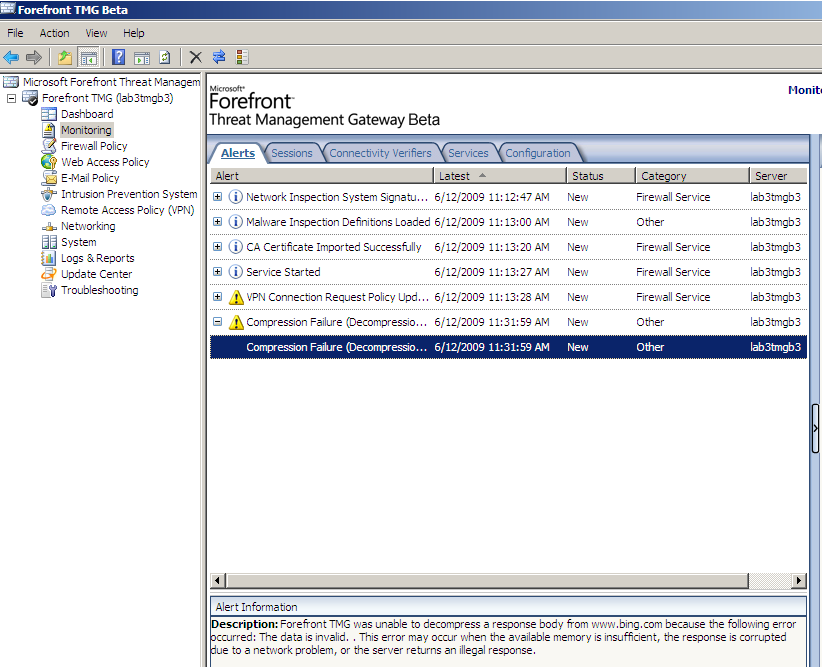
Task: Click the Show/Hide Action Pane icon
Action: (x=142, y=58)
